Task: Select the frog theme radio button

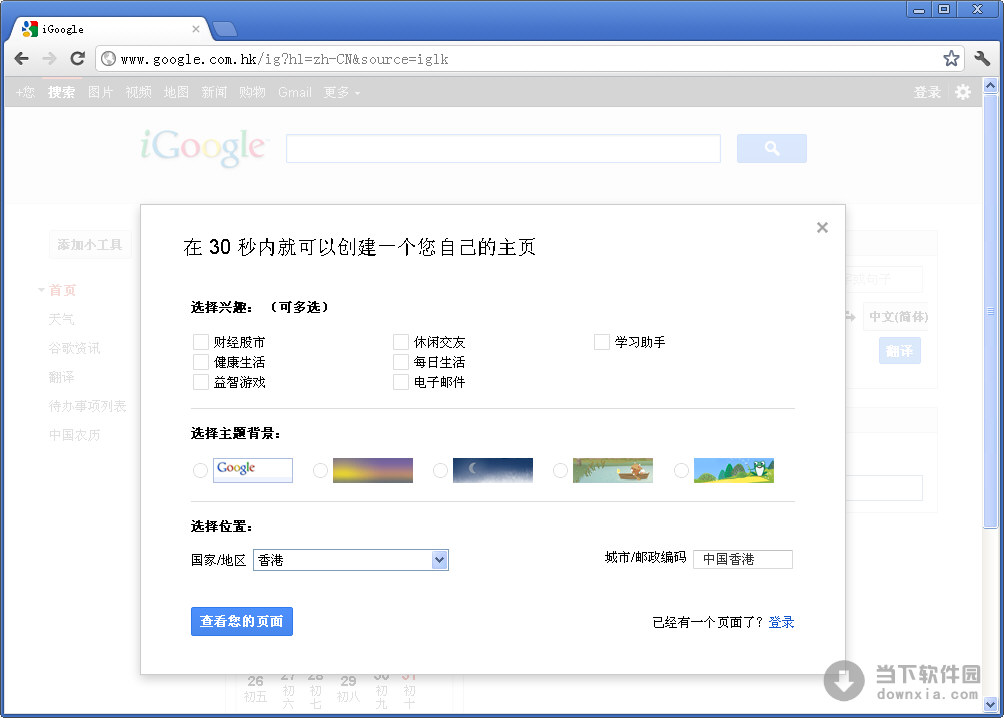Action: 681,471
